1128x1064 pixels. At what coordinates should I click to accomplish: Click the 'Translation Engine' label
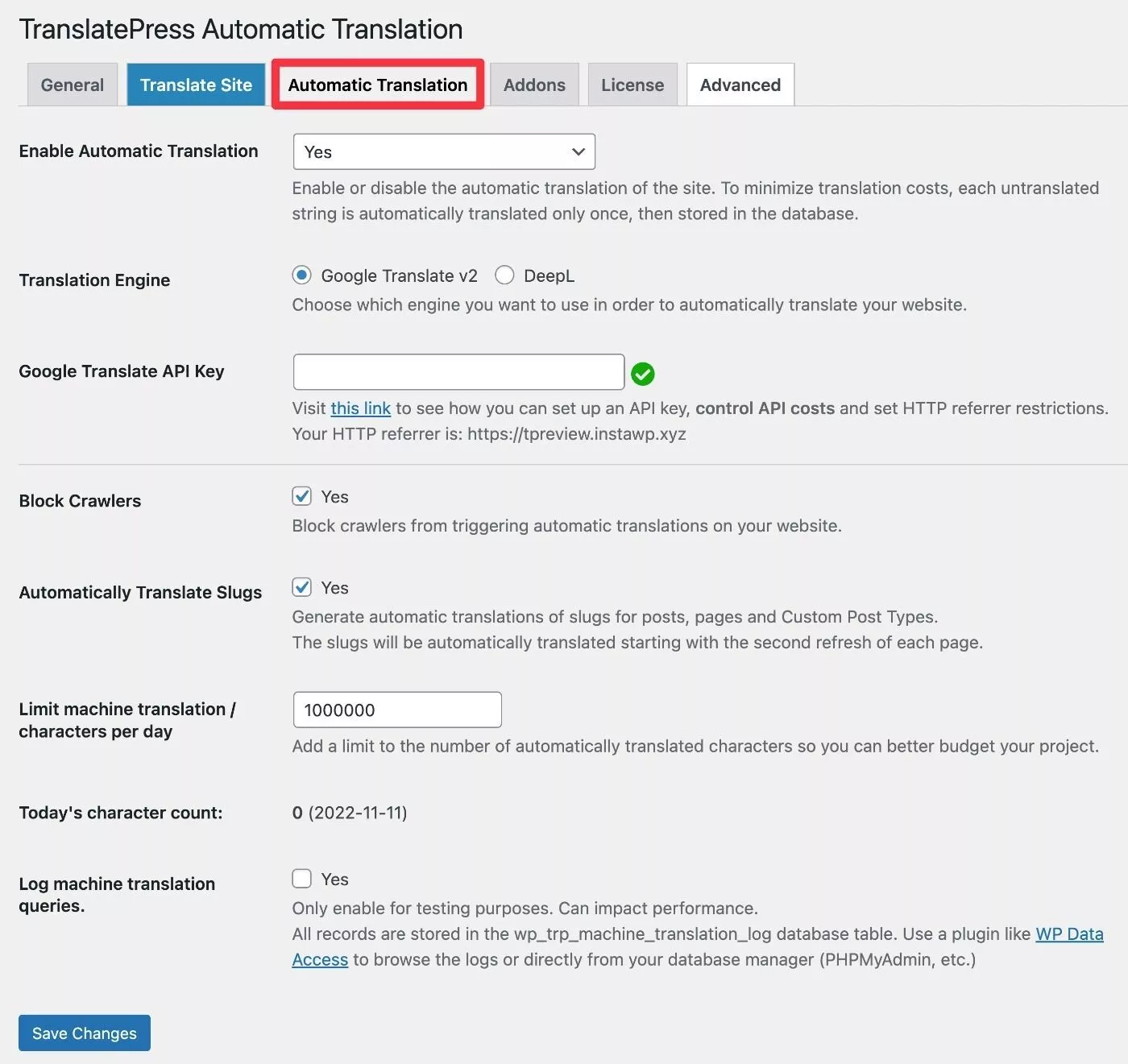coord(94,280)
